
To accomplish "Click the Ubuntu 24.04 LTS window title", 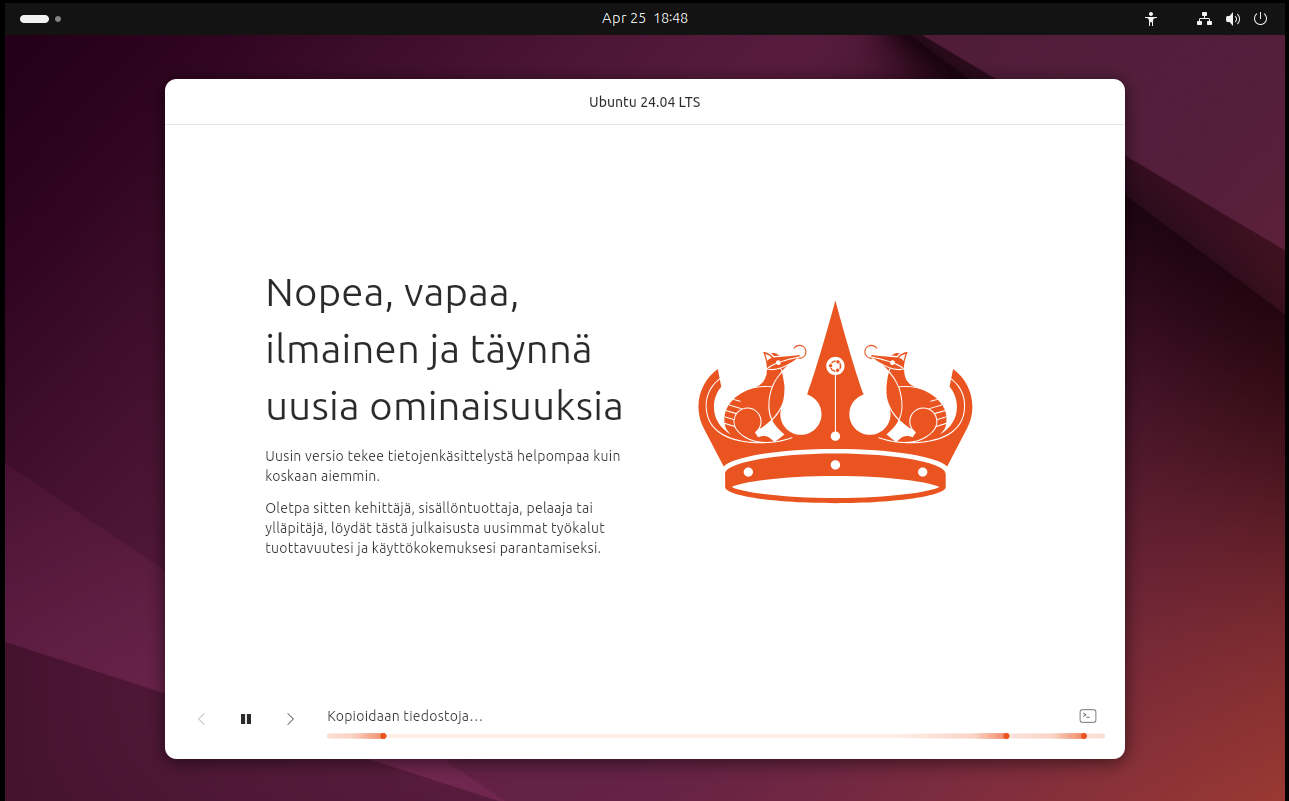I will click(644, 102).
